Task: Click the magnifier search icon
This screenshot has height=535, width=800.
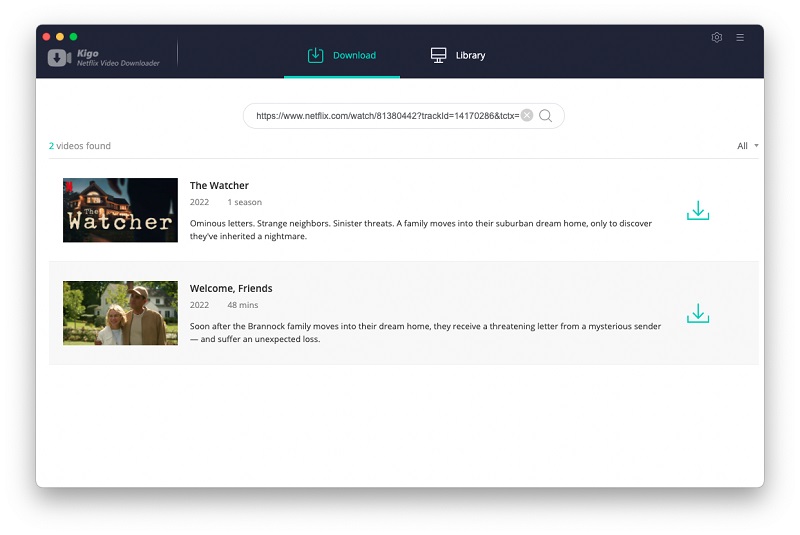Action: [545, 116]
